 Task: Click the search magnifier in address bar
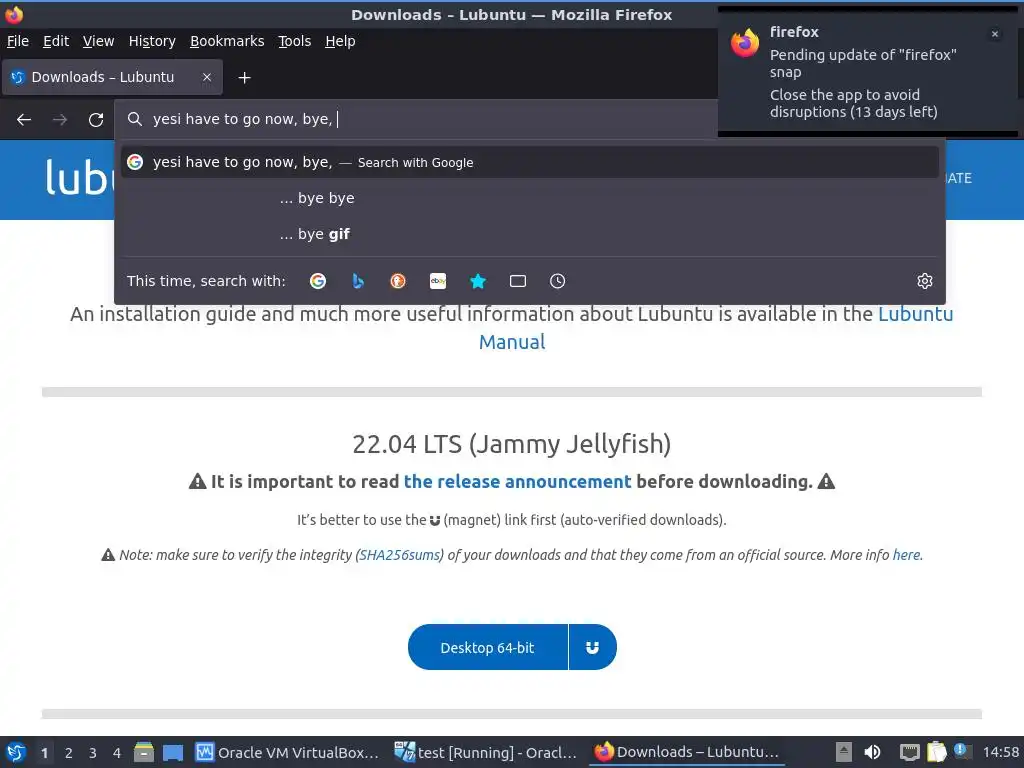pos(135,119)
